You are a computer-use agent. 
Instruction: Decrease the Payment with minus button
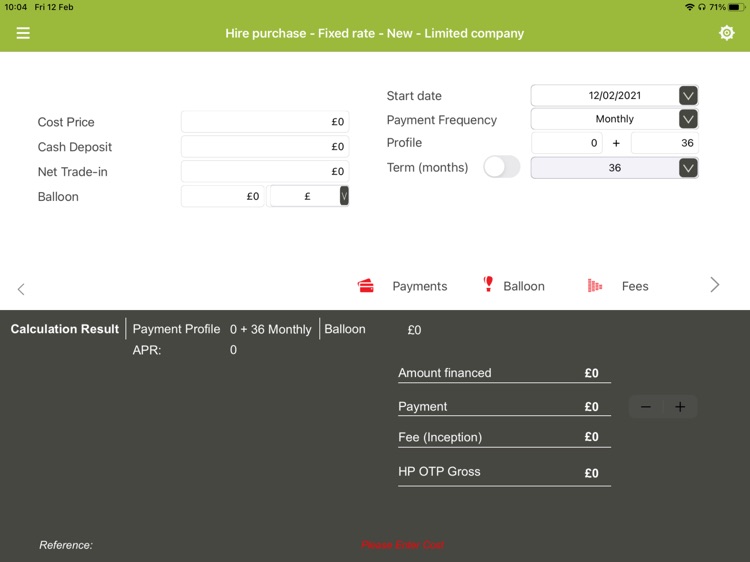point(646,407)
